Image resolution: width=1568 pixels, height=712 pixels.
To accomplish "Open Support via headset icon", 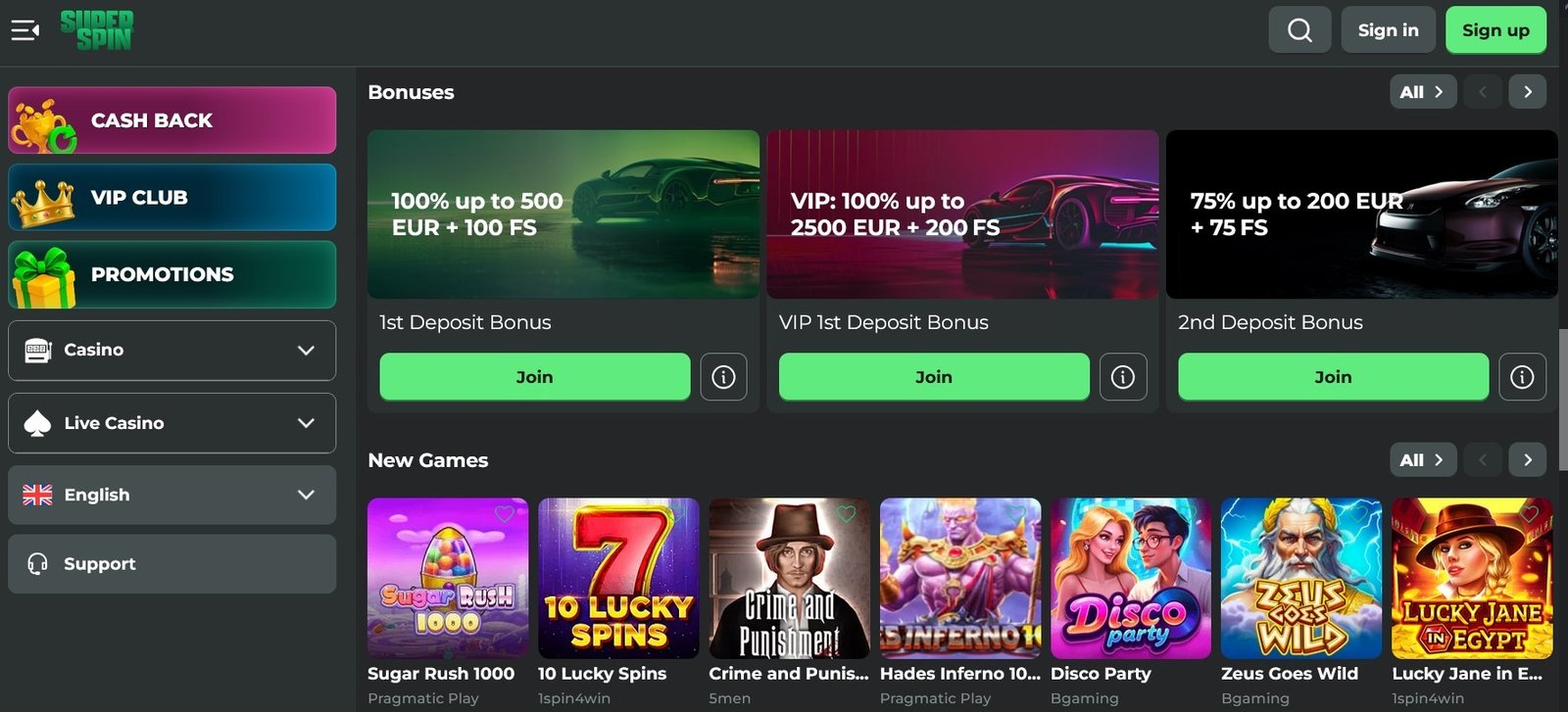I will click(38, 564).
